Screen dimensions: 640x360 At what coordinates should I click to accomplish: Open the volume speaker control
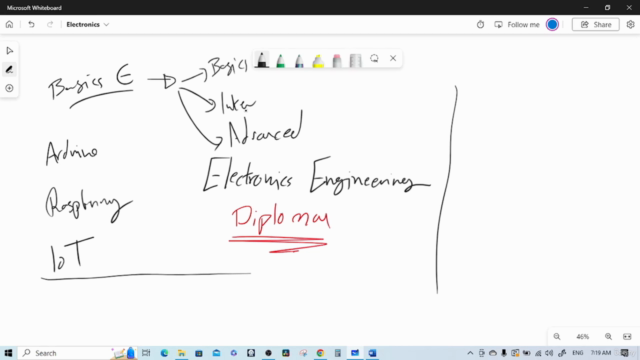pyautogui.click(x=549, y=353)
